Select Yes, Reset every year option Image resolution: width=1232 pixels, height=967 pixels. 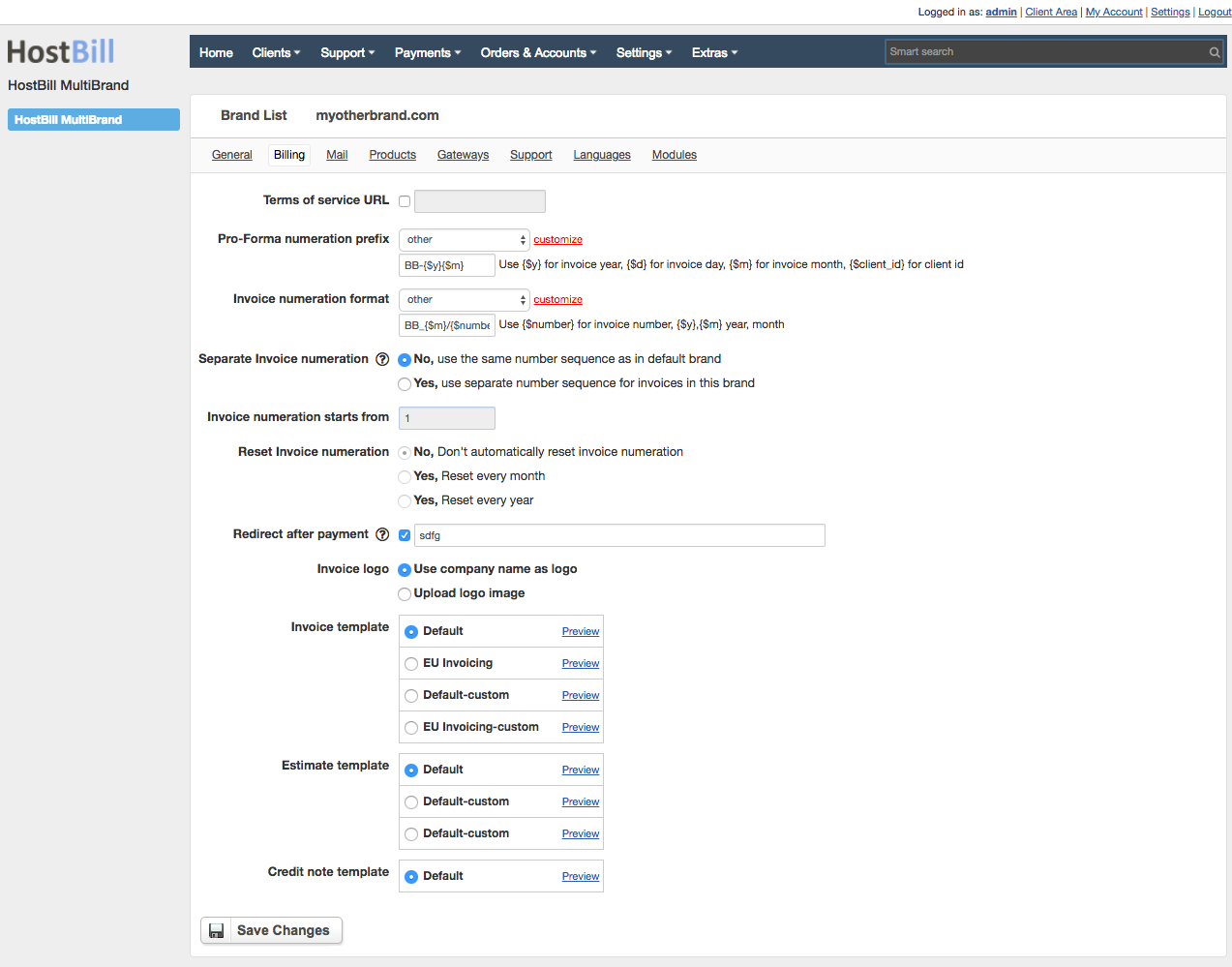(404, 500)
